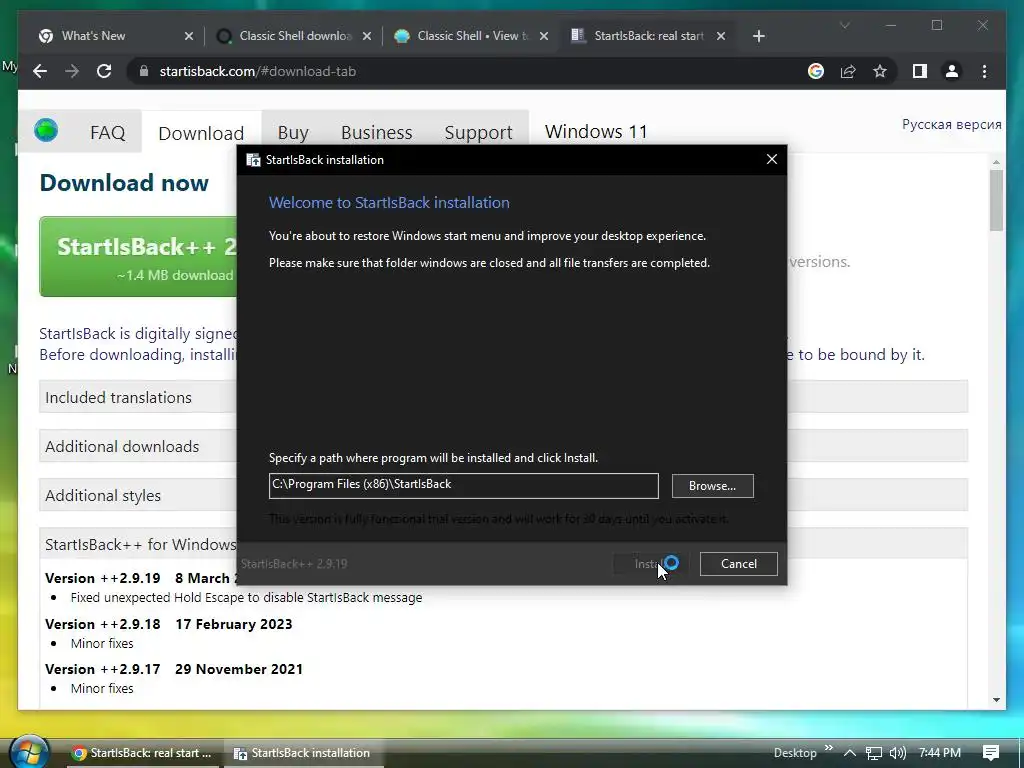Click the scrollbar down arrow
The height and width of the screenshot is (768, 1024).
[x=996, y=700]
